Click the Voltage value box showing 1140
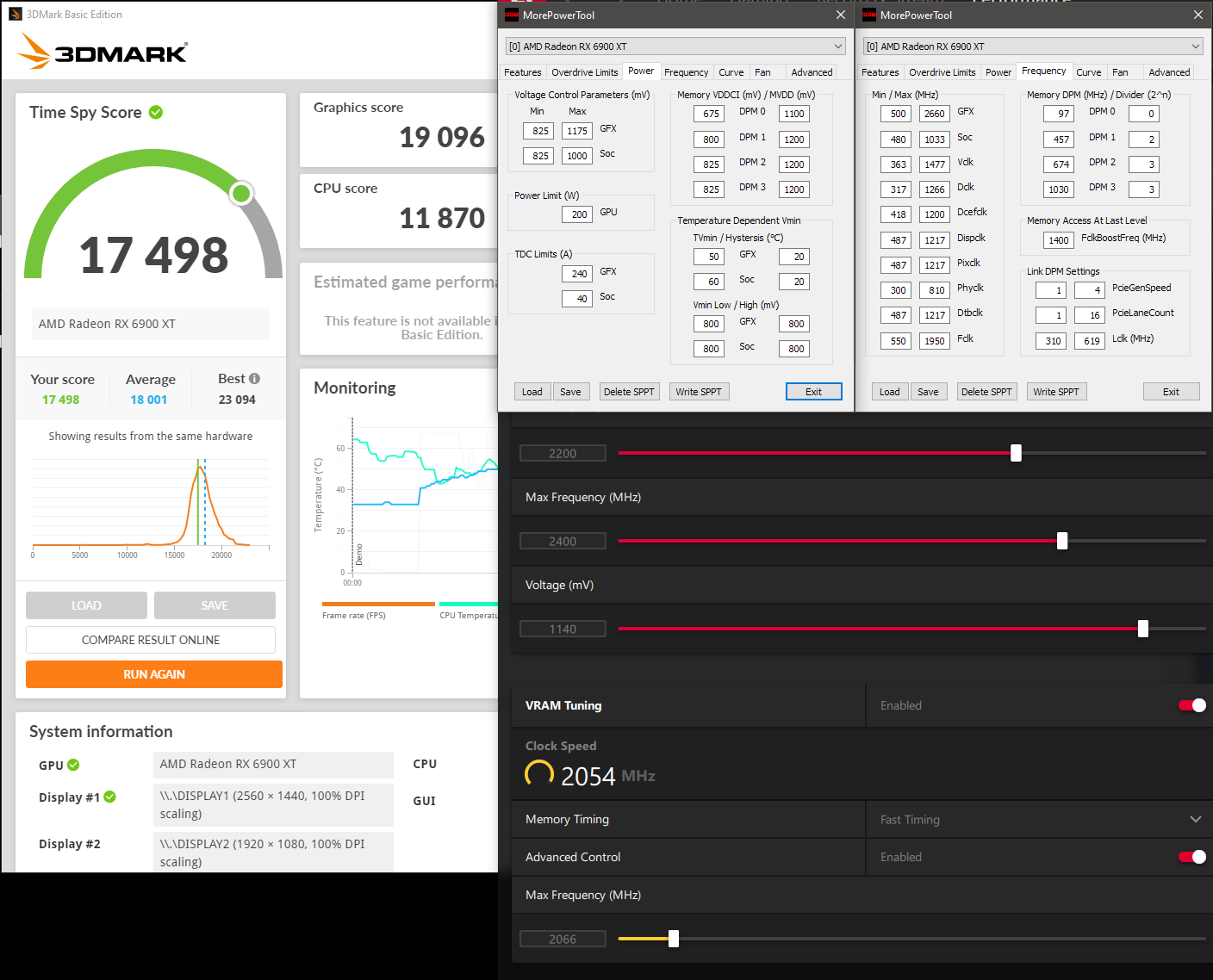 [x=563, y=630]
